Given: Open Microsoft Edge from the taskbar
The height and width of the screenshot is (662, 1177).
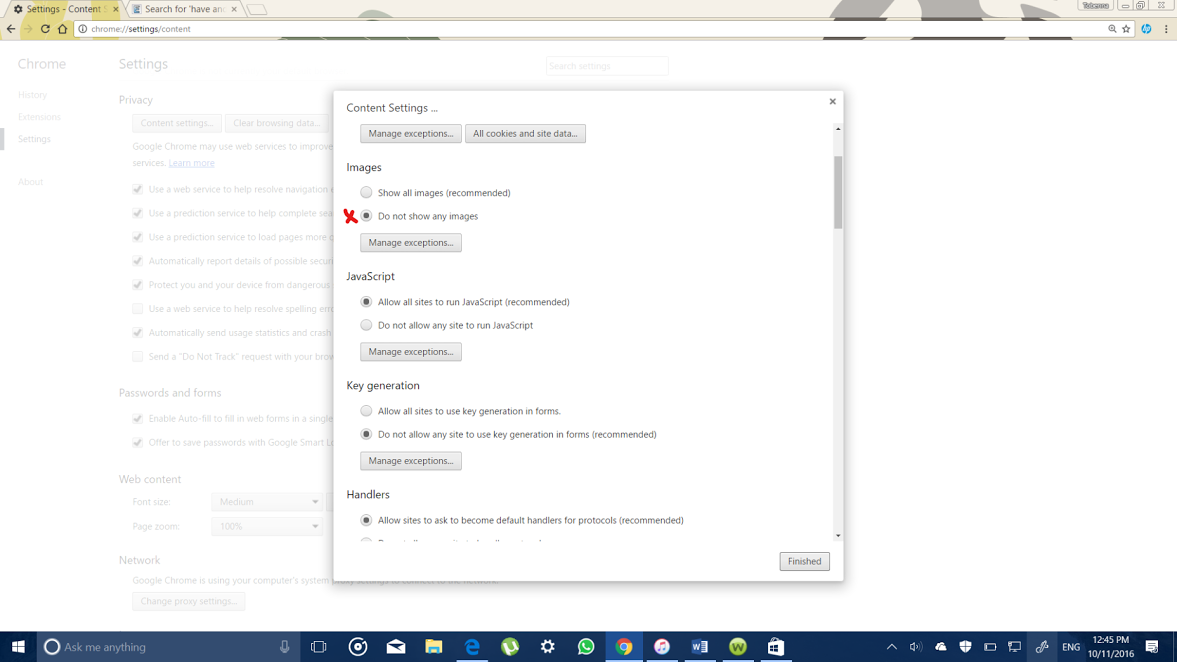Looking at the screenshot, I should tap(472, 647).
